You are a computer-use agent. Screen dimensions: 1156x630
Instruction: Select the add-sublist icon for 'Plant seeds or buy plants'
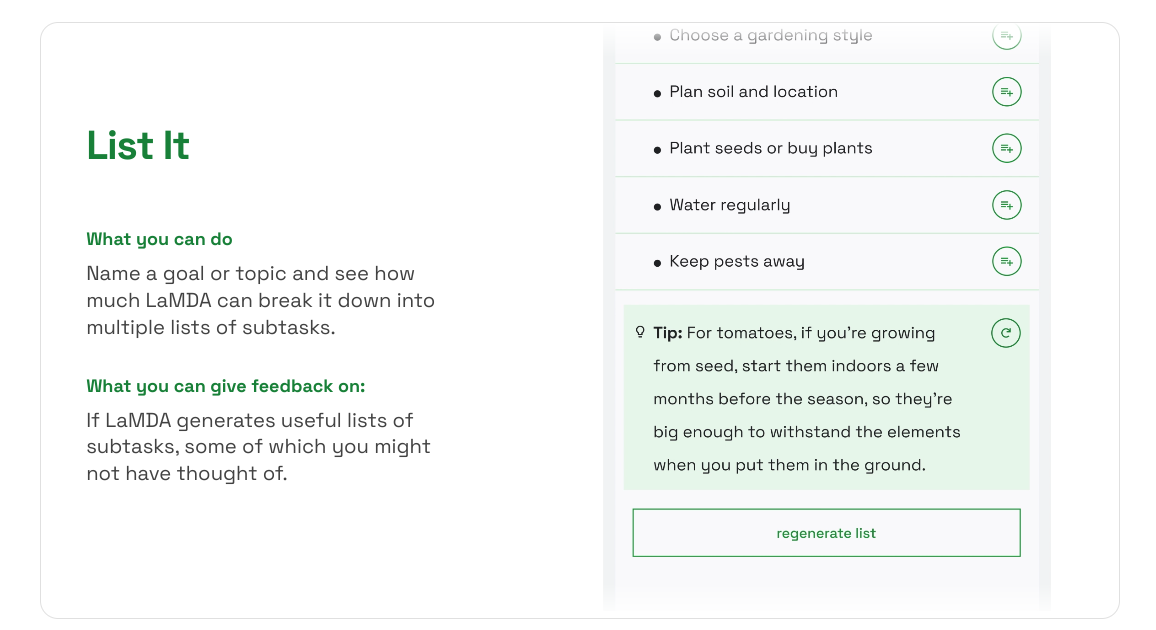pyautogui.click(x=1006, y=147)
